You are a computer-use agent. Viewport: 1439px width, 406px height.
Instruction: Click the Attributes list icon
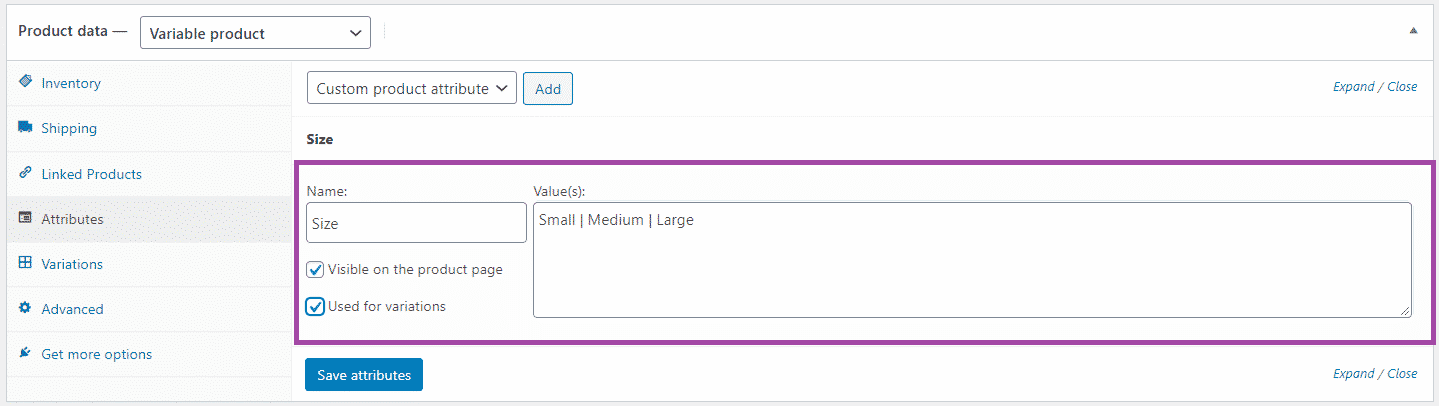point(25,218)
